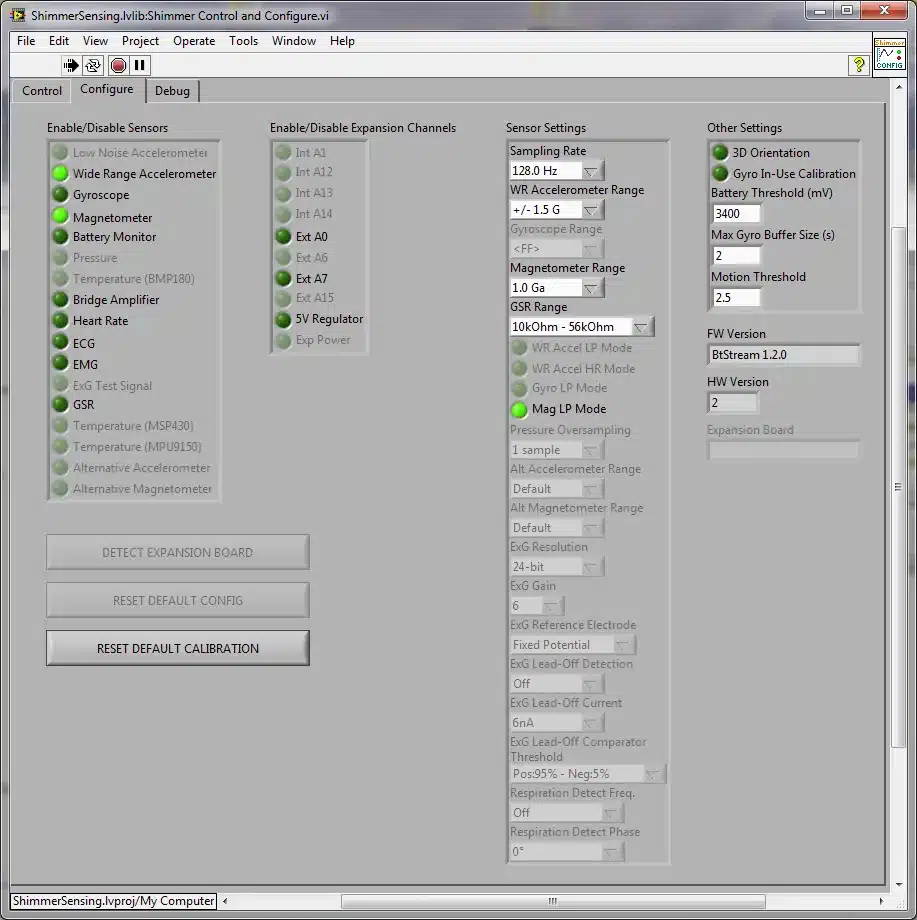Enable Ext A7 expansion channel
Viewport: 917px width, 920px height.
[x=283, y=278]
